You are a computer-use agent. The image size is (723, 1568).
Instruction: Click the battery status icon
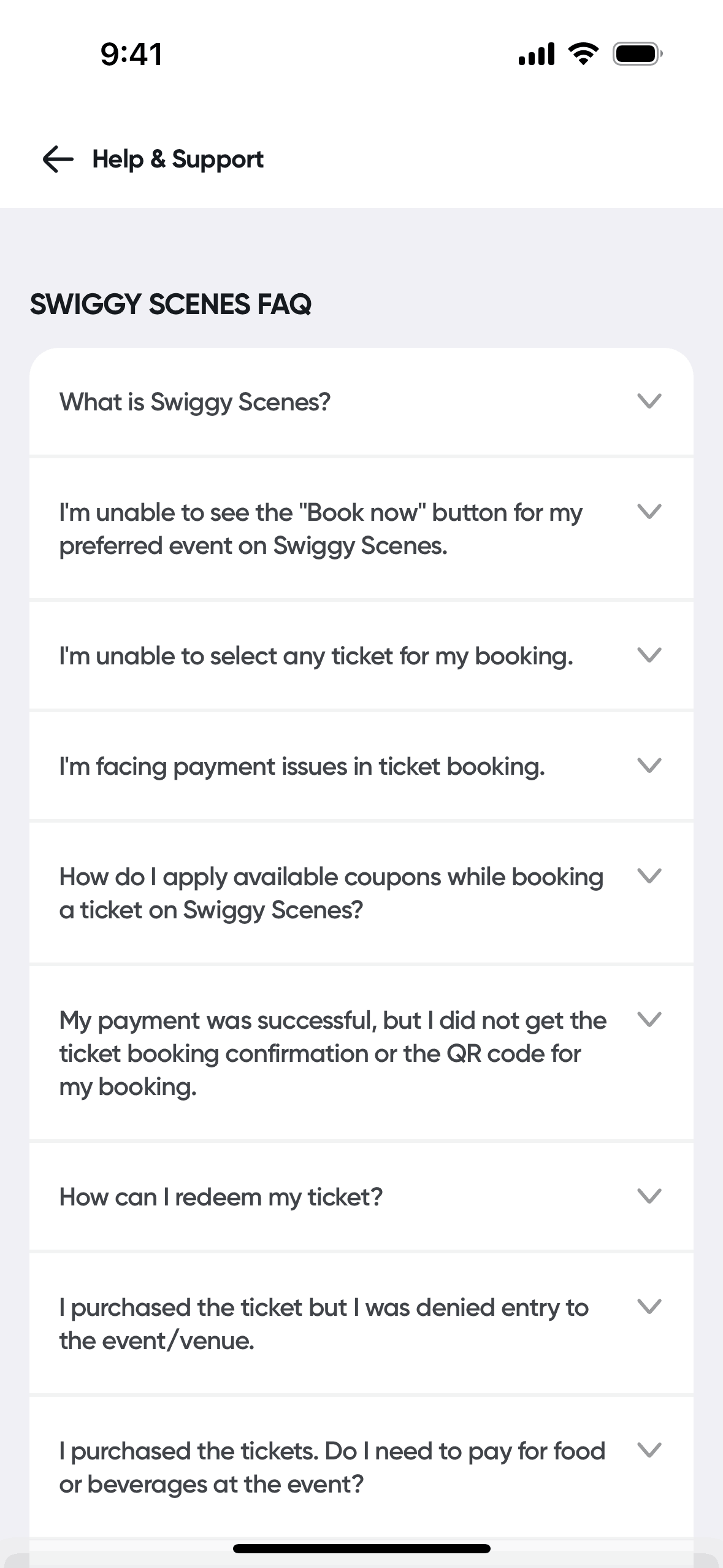tap(637, 54)
